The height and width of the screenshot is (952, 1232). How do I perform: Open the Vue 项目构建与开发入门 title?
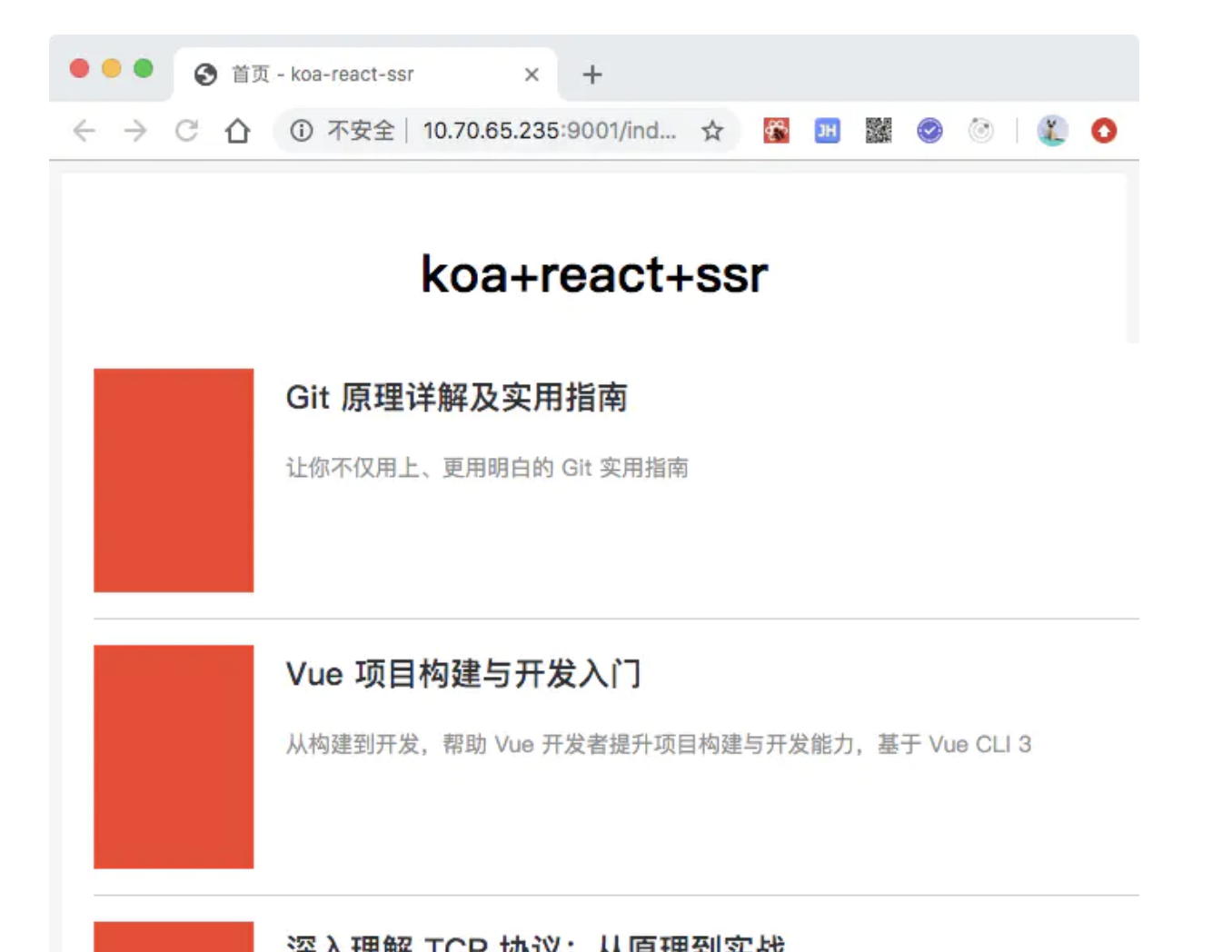point(463,674)
